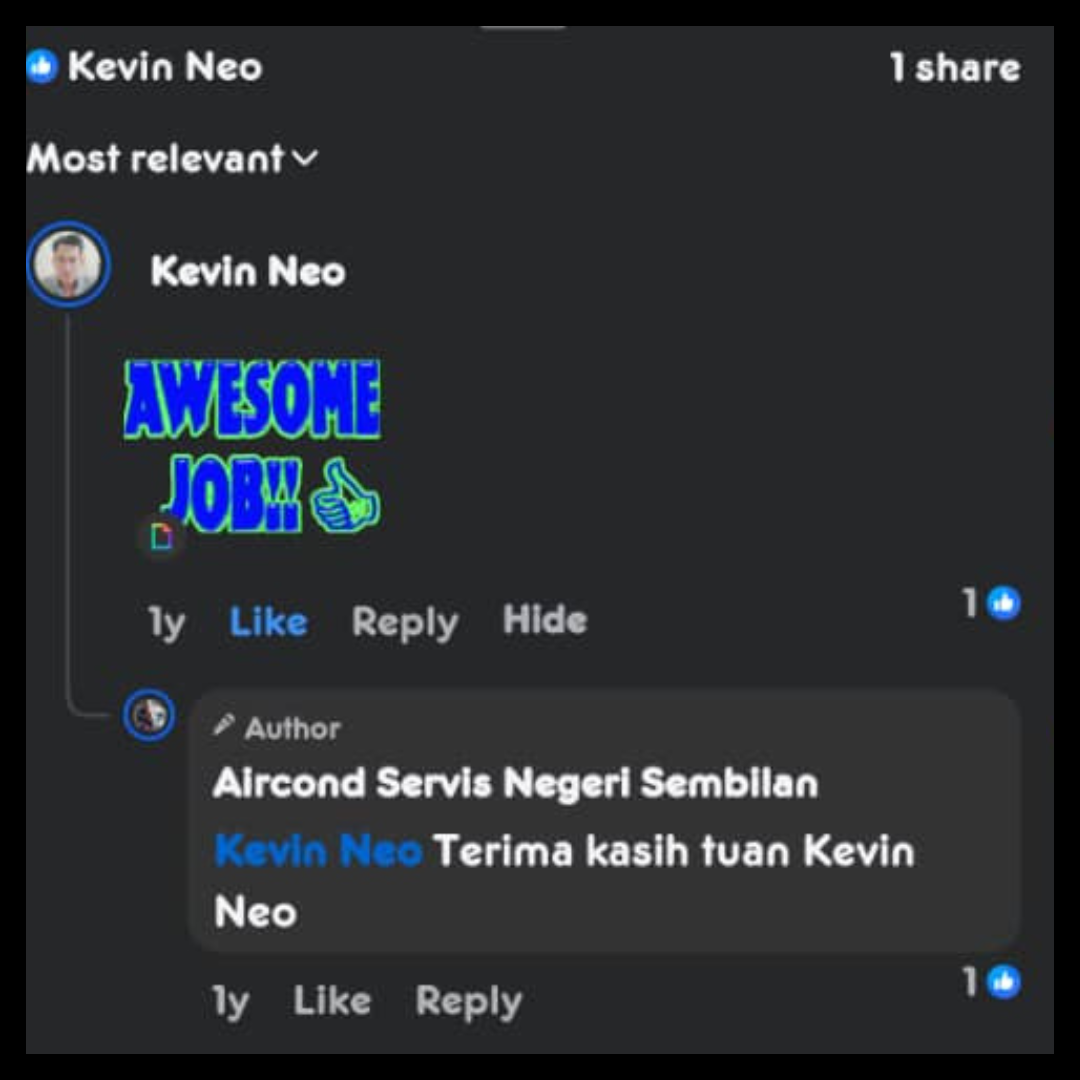Open the 1 share list
The width and height of the screenshot is (1080, 1080).
955,68
